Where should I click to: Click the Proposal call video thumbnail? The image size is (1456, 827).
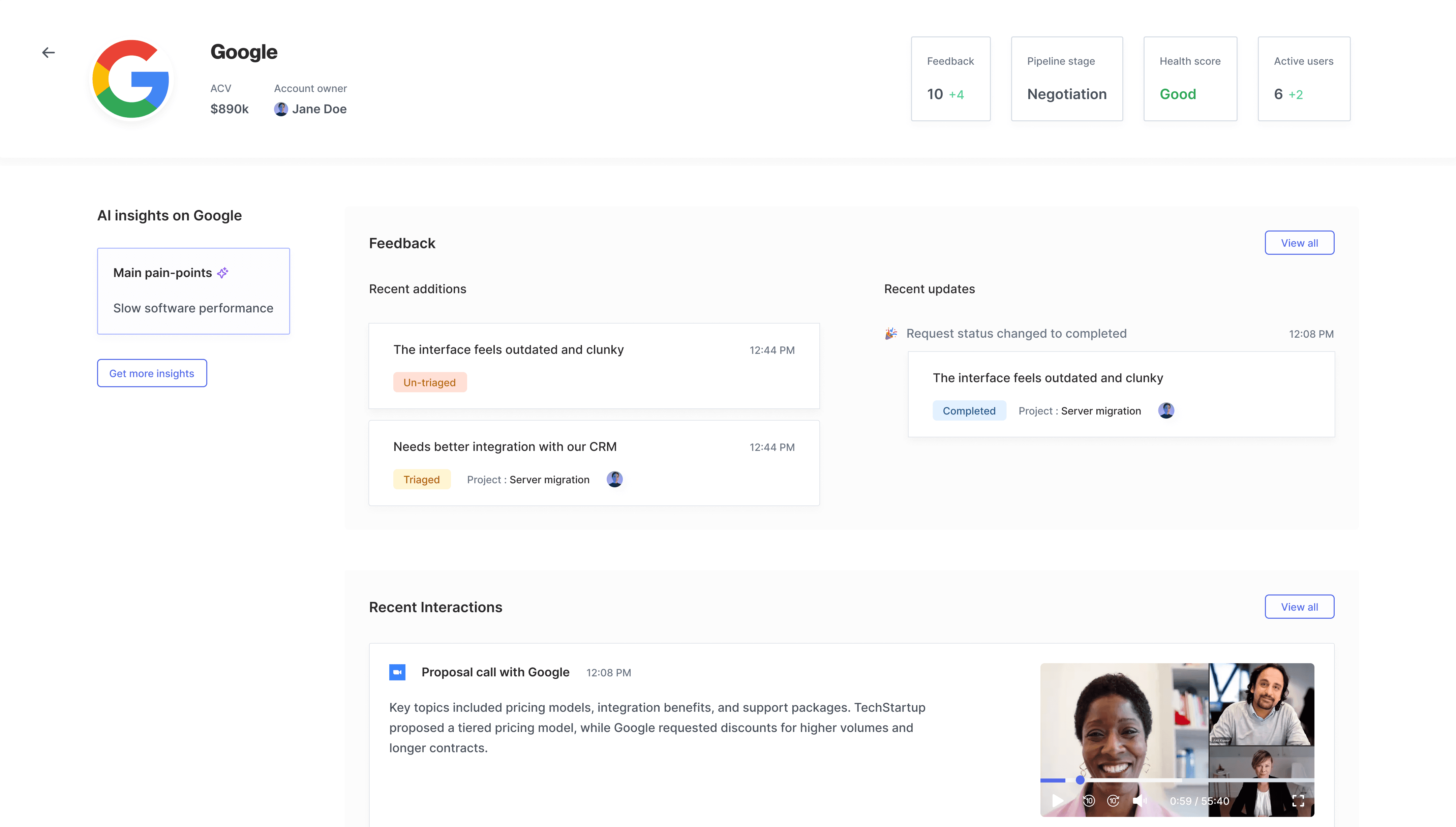[1177, 740]
